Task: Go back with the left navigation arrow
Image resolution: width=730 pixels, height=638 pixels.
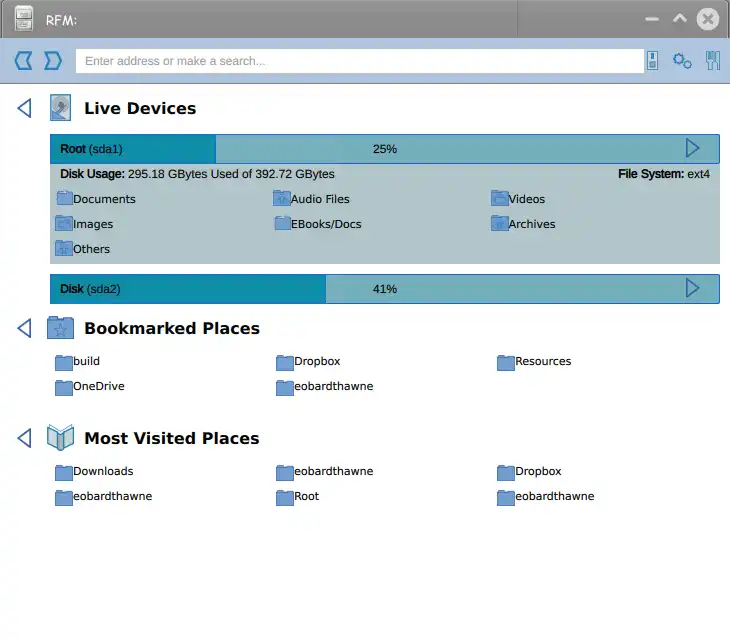Action: [23, 61]
